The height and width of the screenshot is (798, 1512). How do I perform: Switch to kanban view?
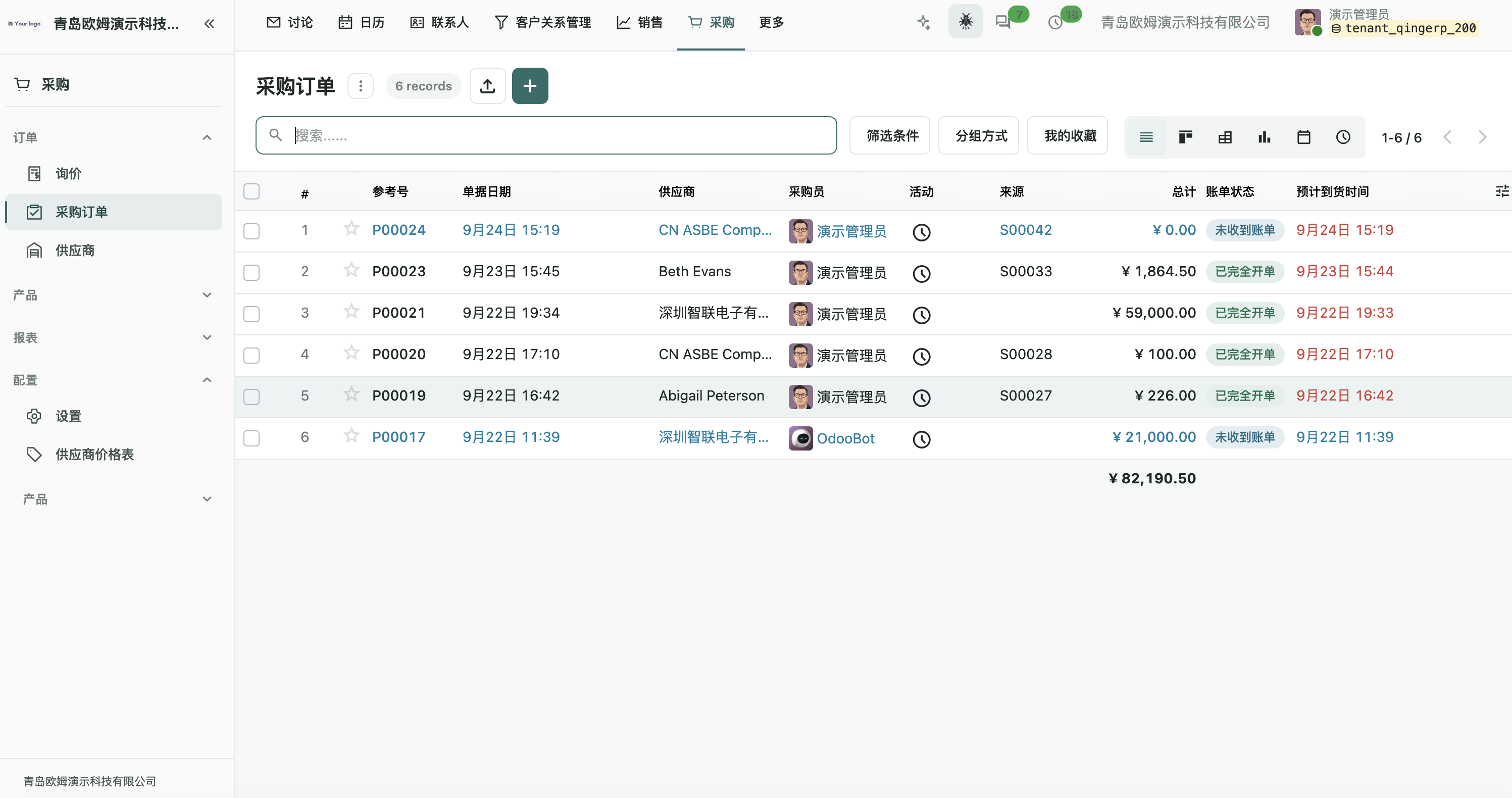tap(1185, 137)
